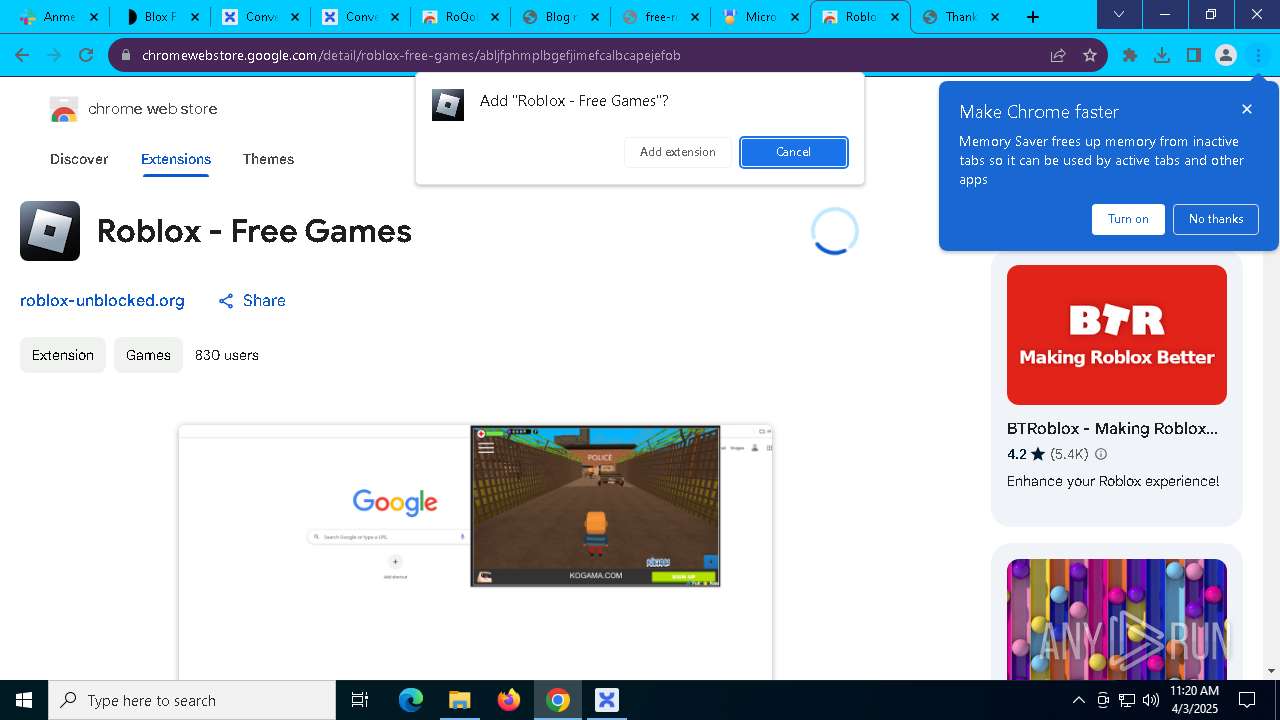This screenshot has height=720, width=1280.
Task: Open the BTRoblox promo image
Action: click(x=1117, y=335)
